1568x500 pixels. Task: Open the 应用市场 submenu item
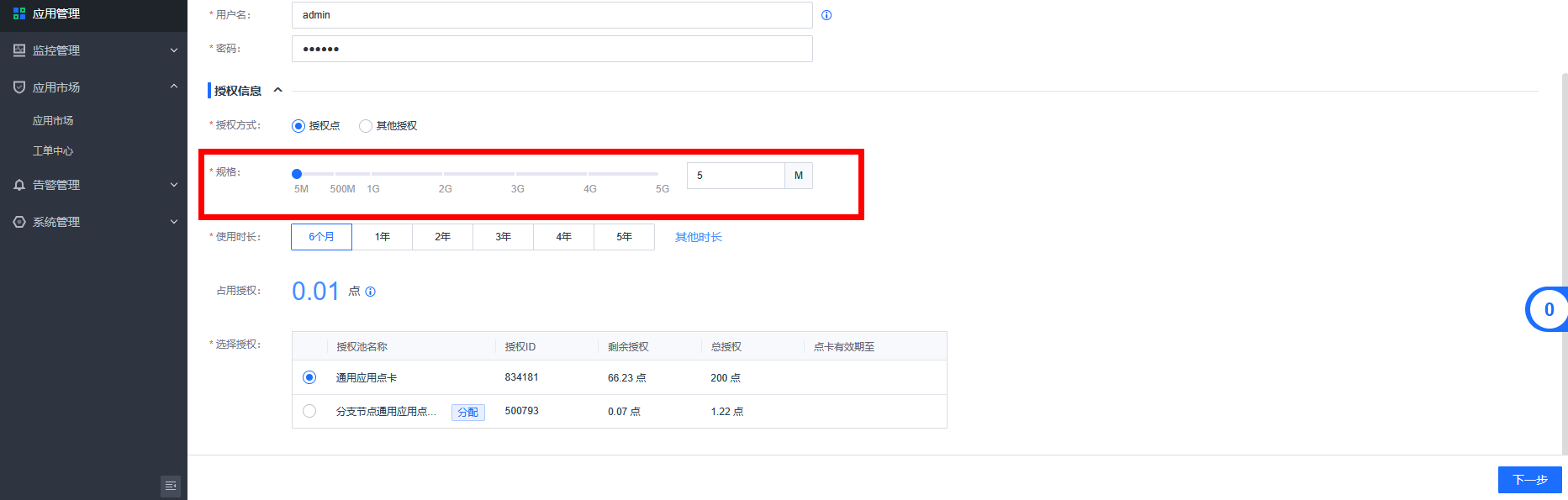53,121
